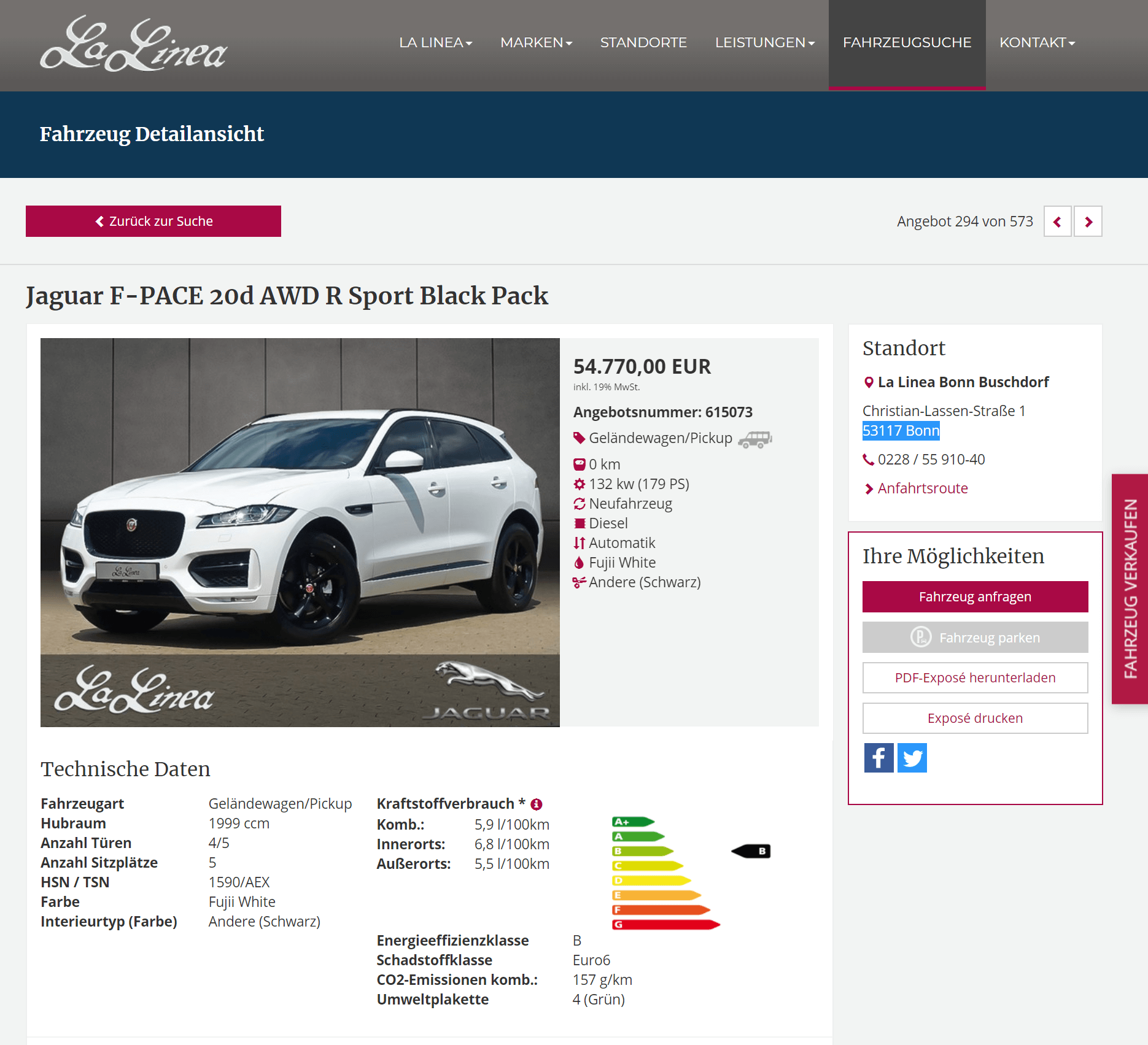
Task: Click phone number 0228 / 55 910-40
Action: [931, 460]
